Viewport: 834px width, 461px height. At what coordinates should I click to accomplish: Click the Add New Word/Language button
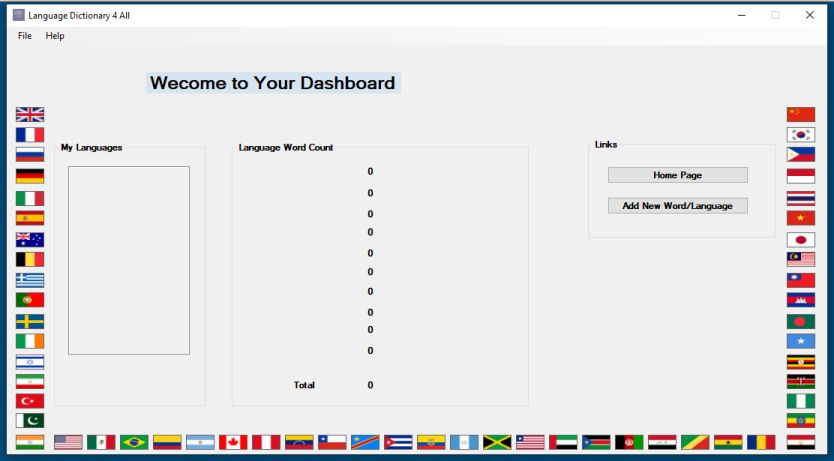[677, 206]
